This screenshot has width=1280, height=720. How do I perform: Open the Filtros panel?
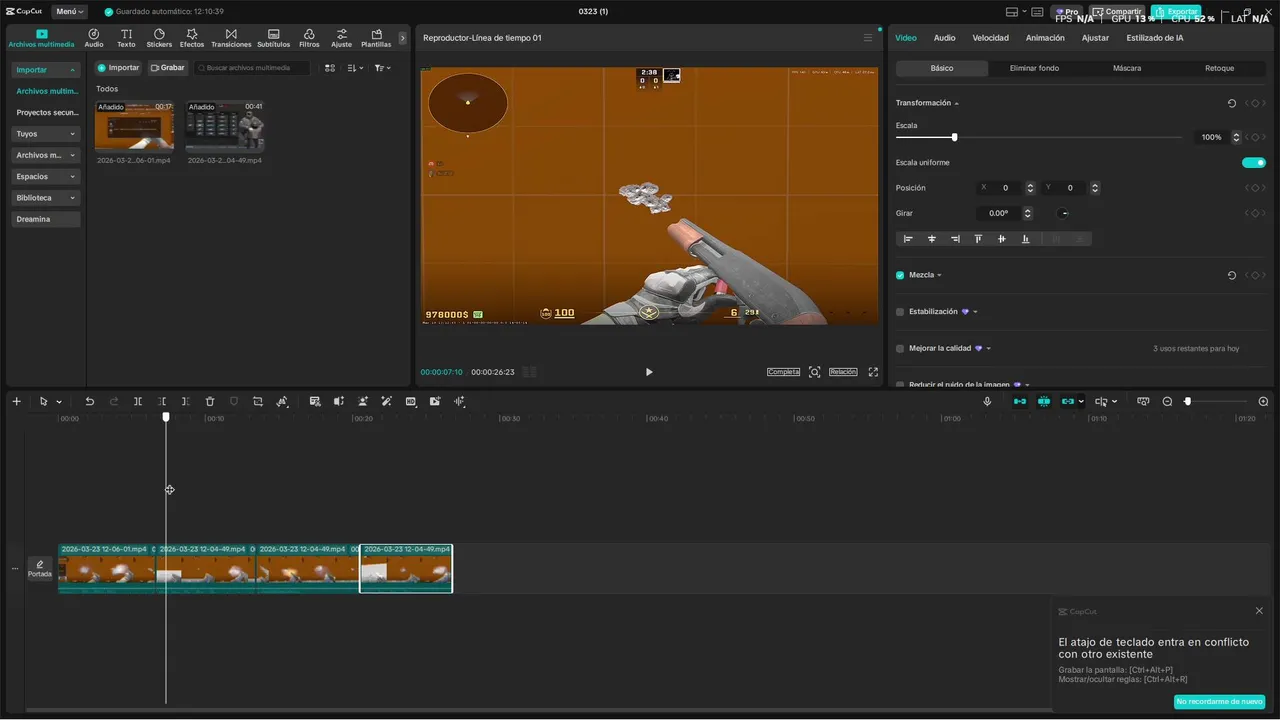pyautogui.click(x=309, y=38)
